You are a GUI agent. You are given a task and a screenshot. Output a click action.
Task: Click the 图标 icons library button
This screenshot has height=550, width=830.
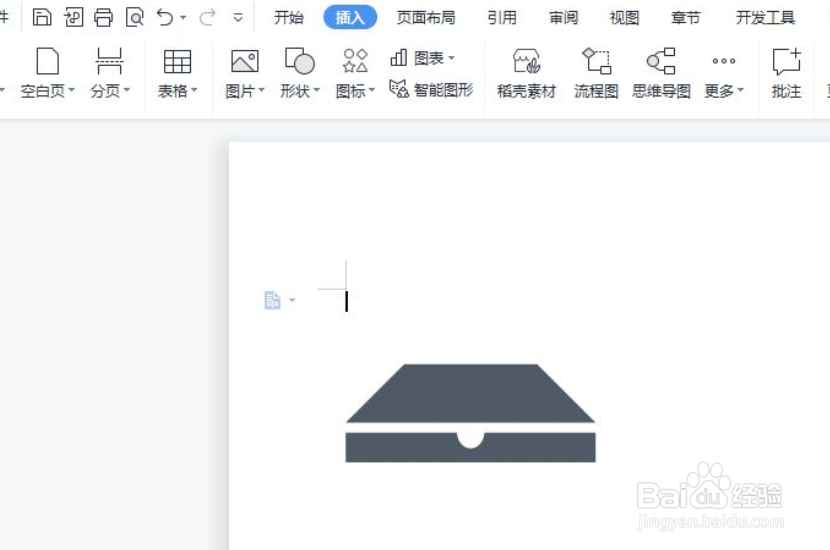tap(355, 61)
